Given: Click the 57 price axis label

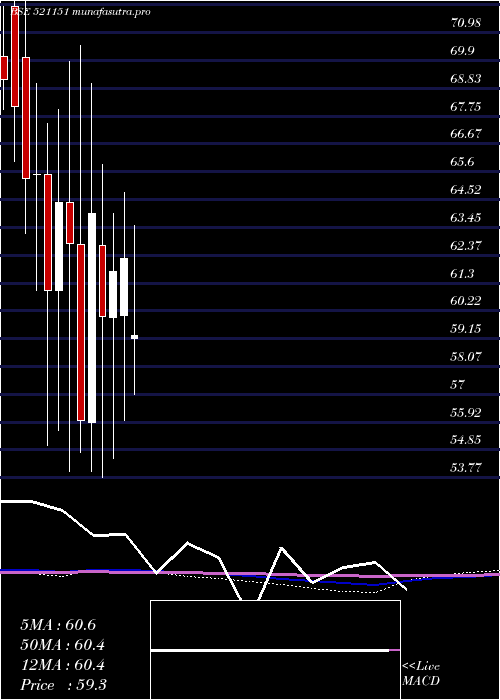Looking at the screenshot, I should [x=458, y=384].
